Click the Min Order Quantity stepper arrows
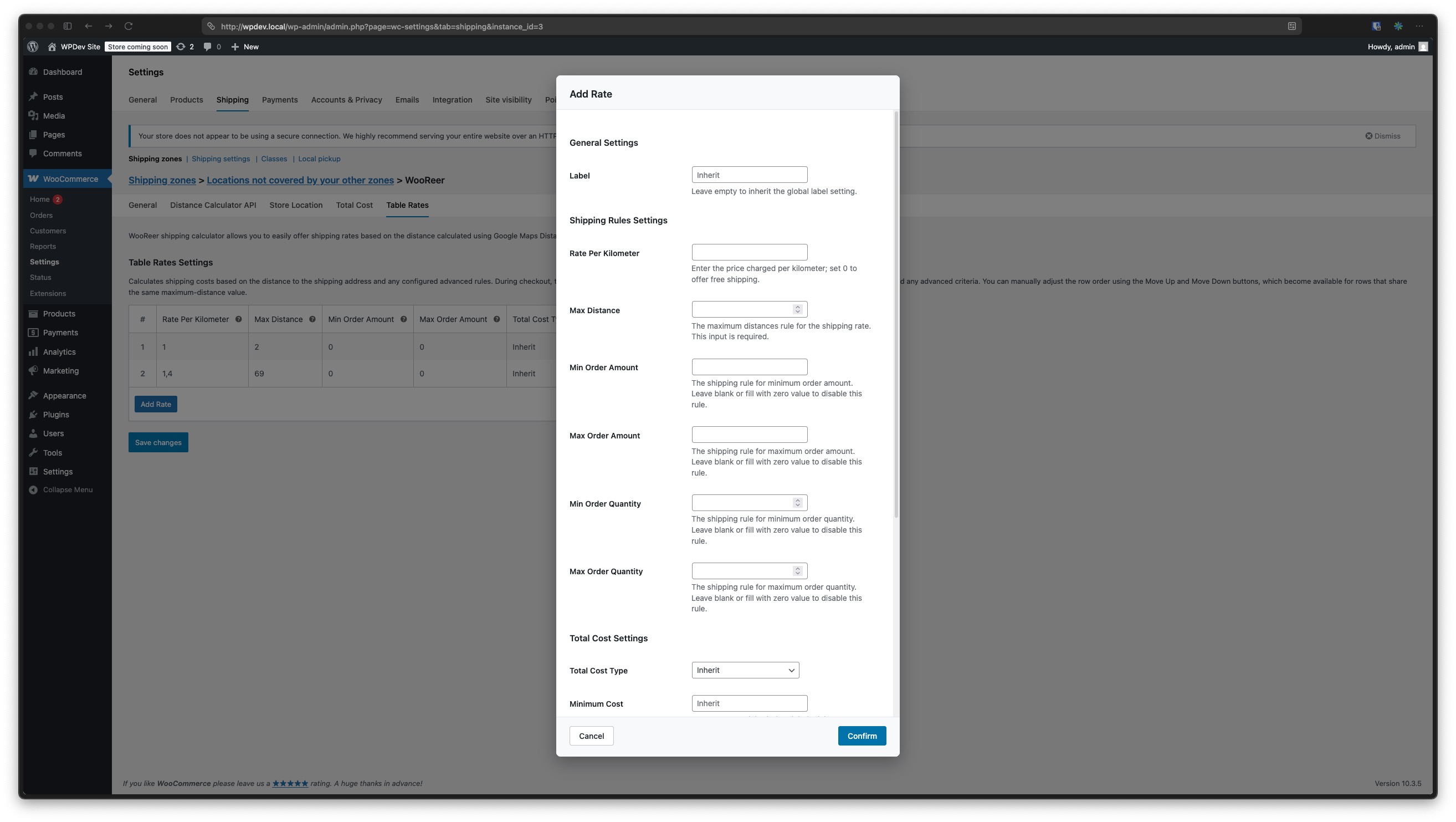This screenshot has width=1456, height=822. coord(797,503)
